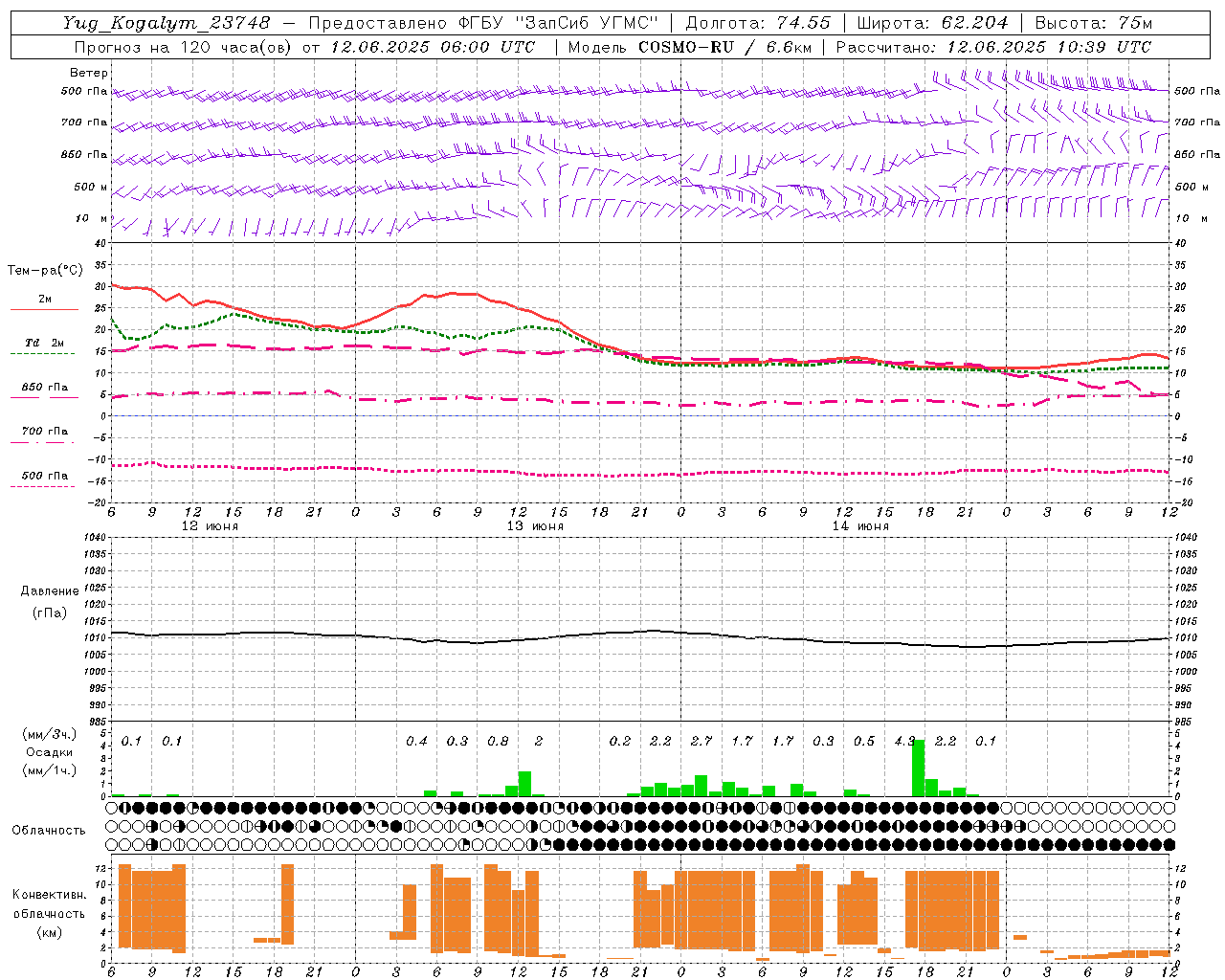
Task: Click the dotted legend line under temperature 500 гПа
Action: [42, 486]
